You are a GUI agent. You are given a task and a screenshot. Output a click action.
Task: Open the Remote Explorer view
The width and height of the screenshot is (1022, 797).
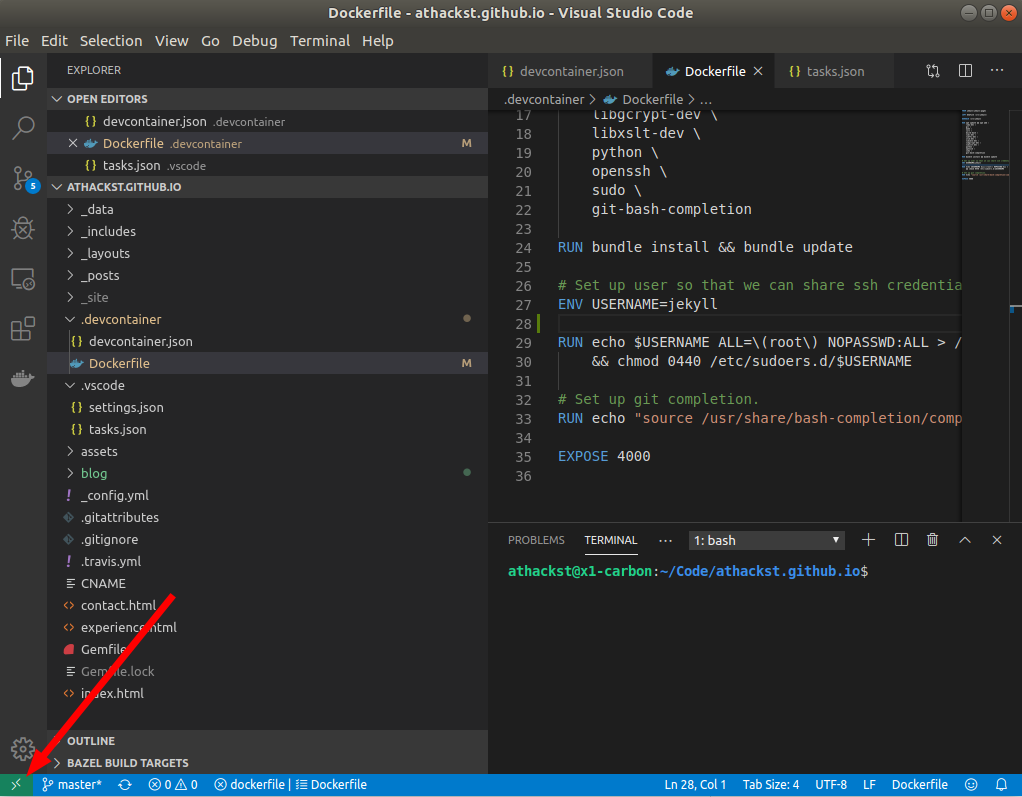[x=23, y=279]
